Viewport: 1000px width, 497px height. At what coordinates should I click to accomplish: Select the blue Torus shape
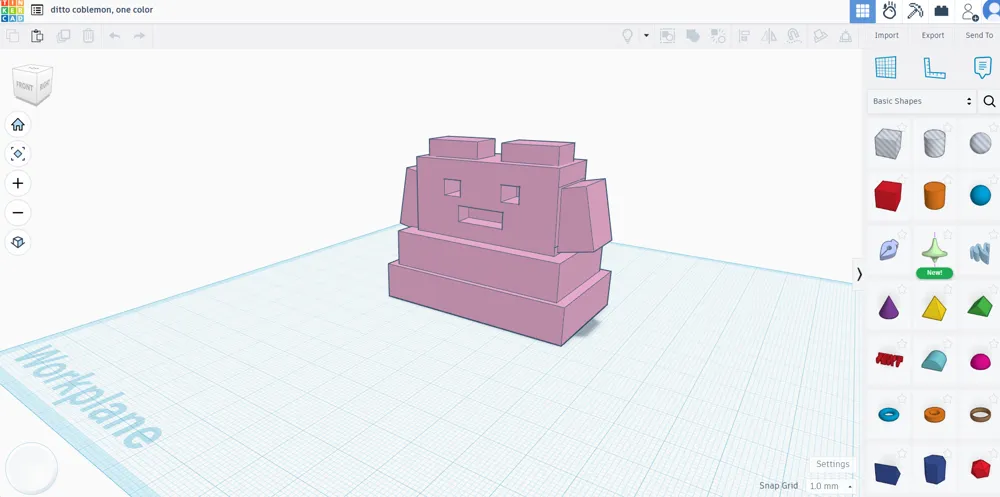888,415
